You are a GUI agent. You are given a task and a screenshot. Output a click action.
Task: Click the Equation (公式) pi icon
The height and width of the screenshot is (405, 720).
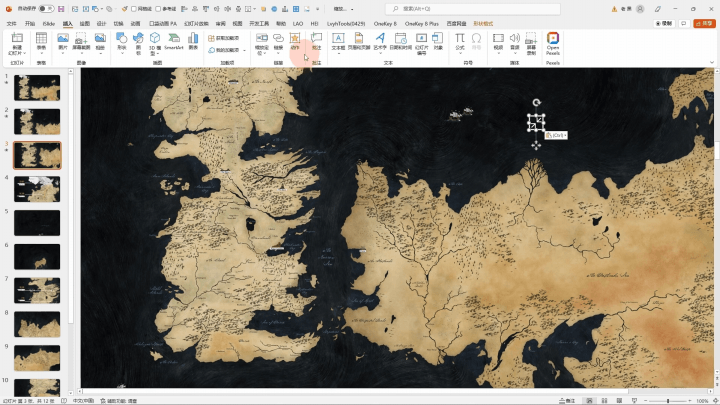(x=460, y=40)
